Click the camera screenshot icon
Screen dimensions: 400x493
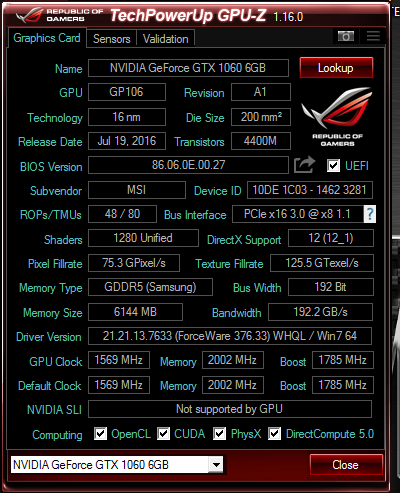click(346, 36)
